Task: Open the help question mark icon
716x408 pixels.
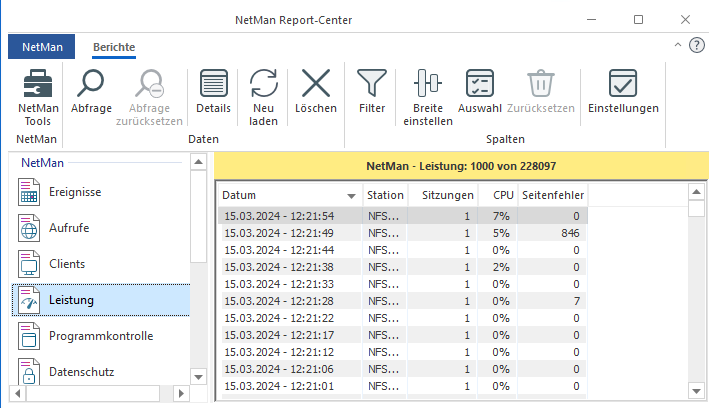Action: tap(697, 46)
